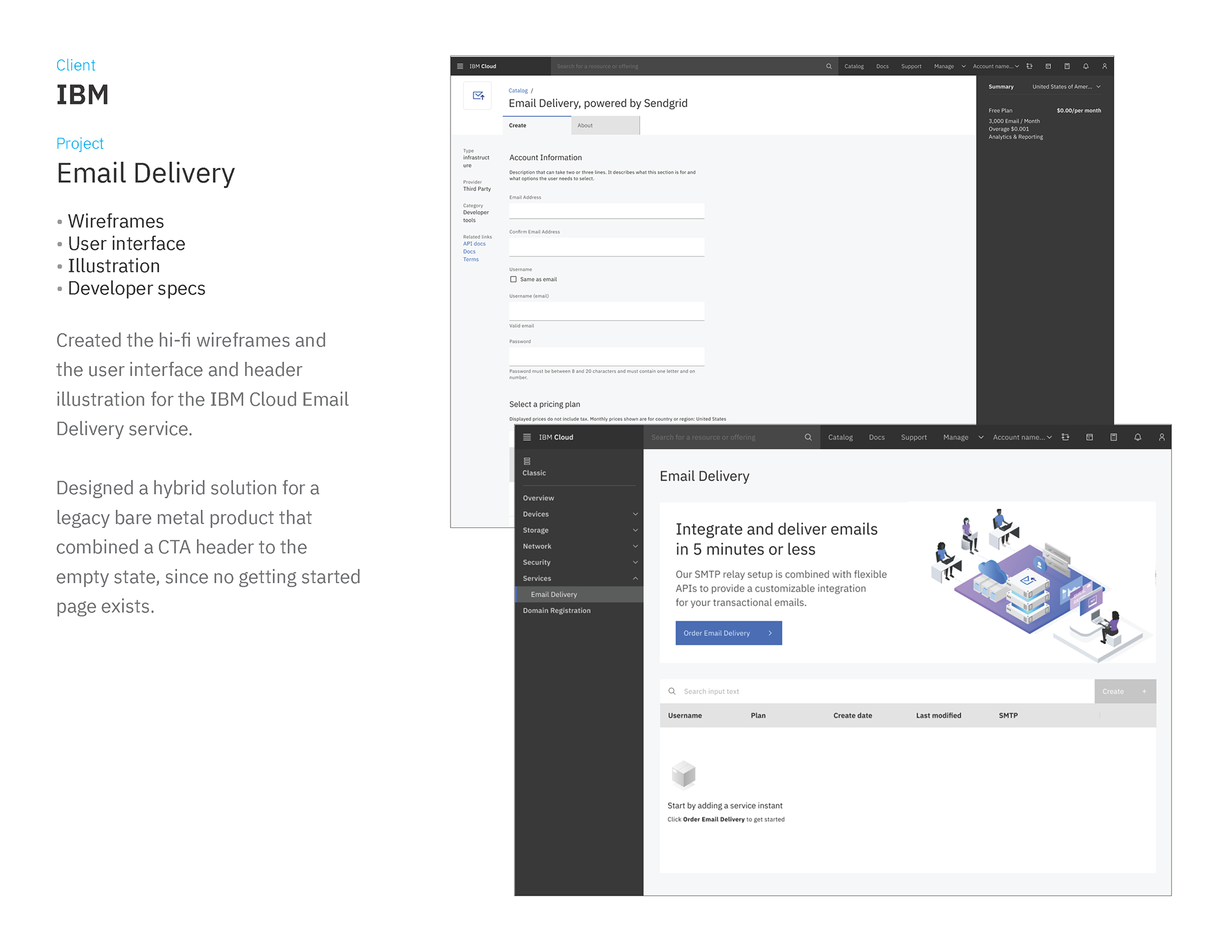
Task: Toggle the Same as email checkbox
Action: [513, 280]
